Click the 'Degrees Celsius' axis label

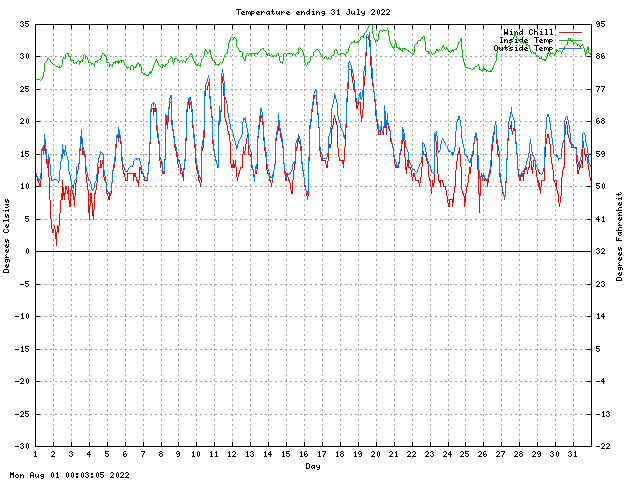tap(6, 236)
